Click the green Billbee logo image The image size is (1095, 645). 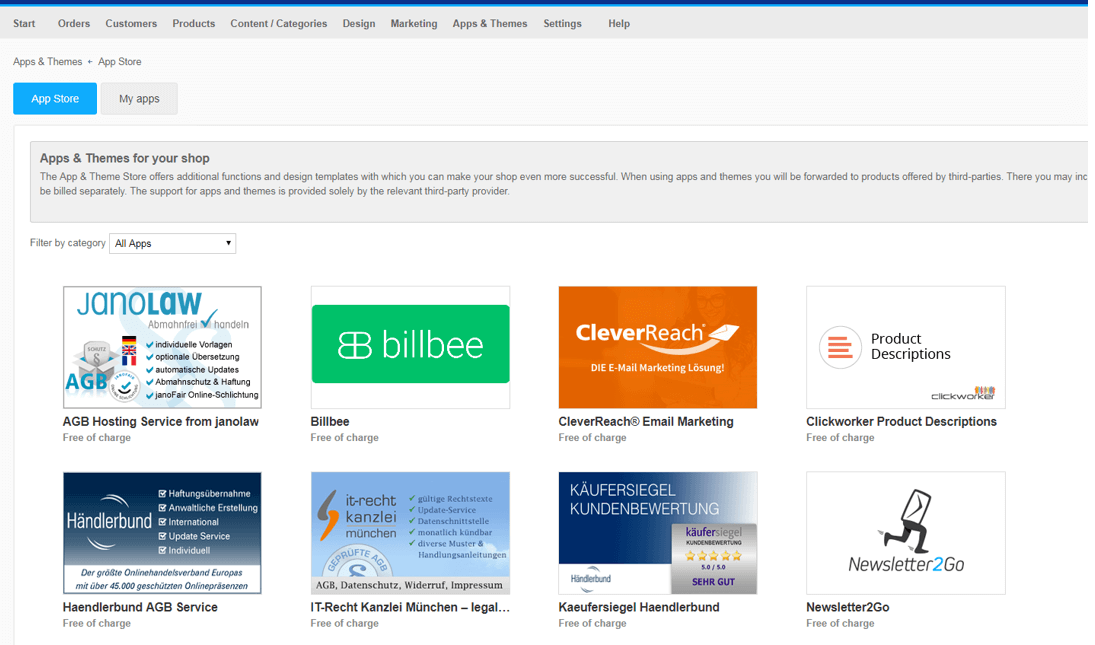tap(410, 346)
